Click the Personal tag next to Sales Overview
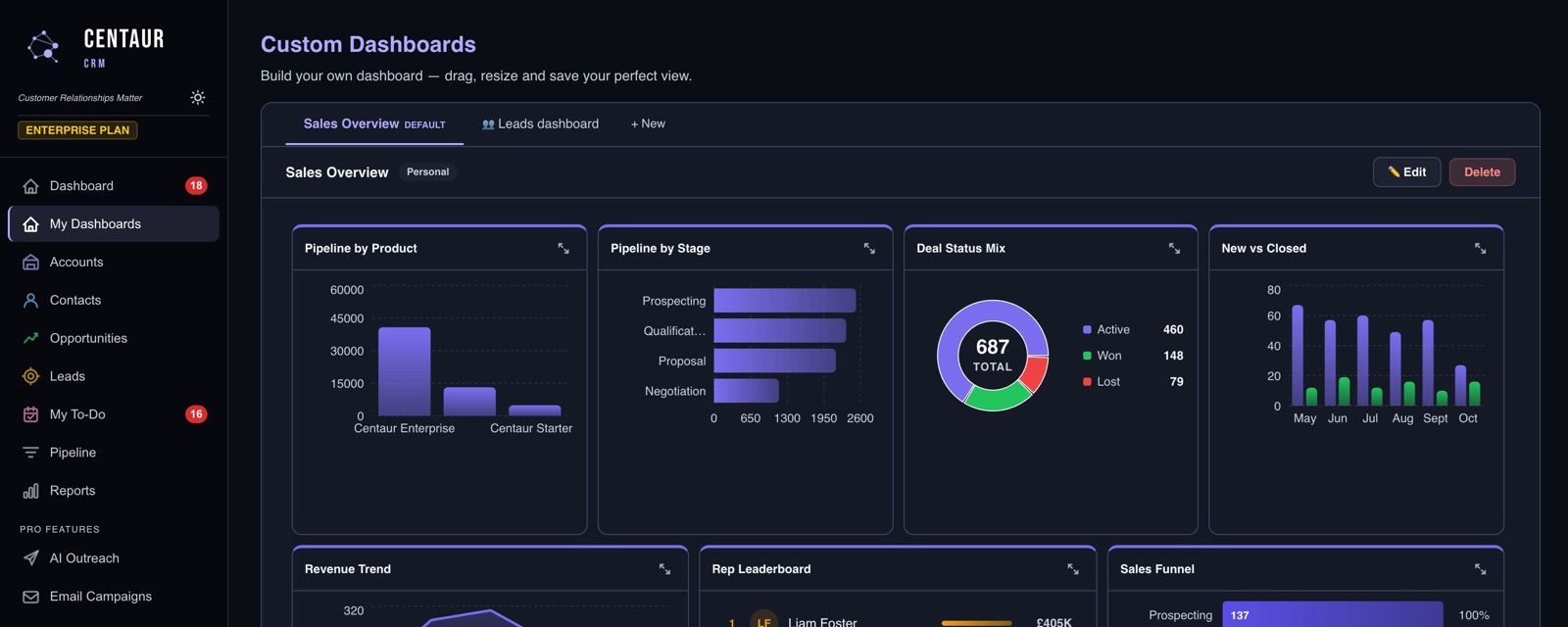Viewport: 1568px width, 627px height. tap(427, 172)
